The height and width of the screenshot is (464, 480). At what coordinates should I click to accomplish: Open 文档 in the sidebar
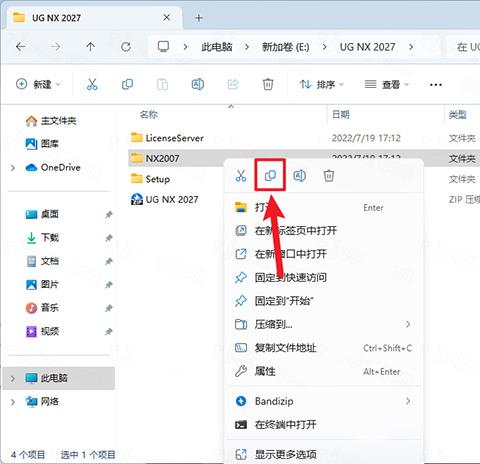(42, 261)
